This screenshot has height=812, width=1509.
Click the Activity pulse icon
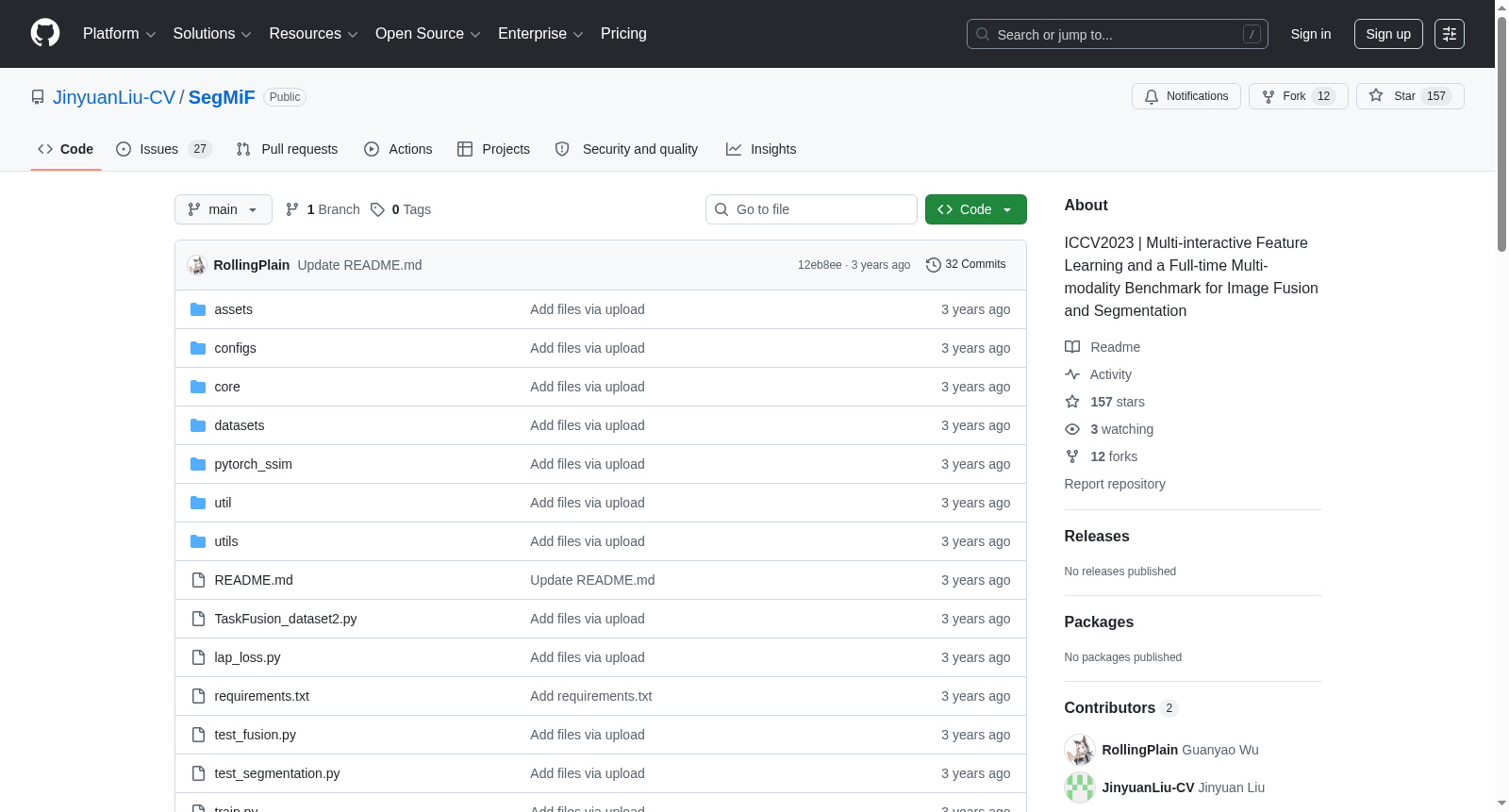[x=1072, y=374]
